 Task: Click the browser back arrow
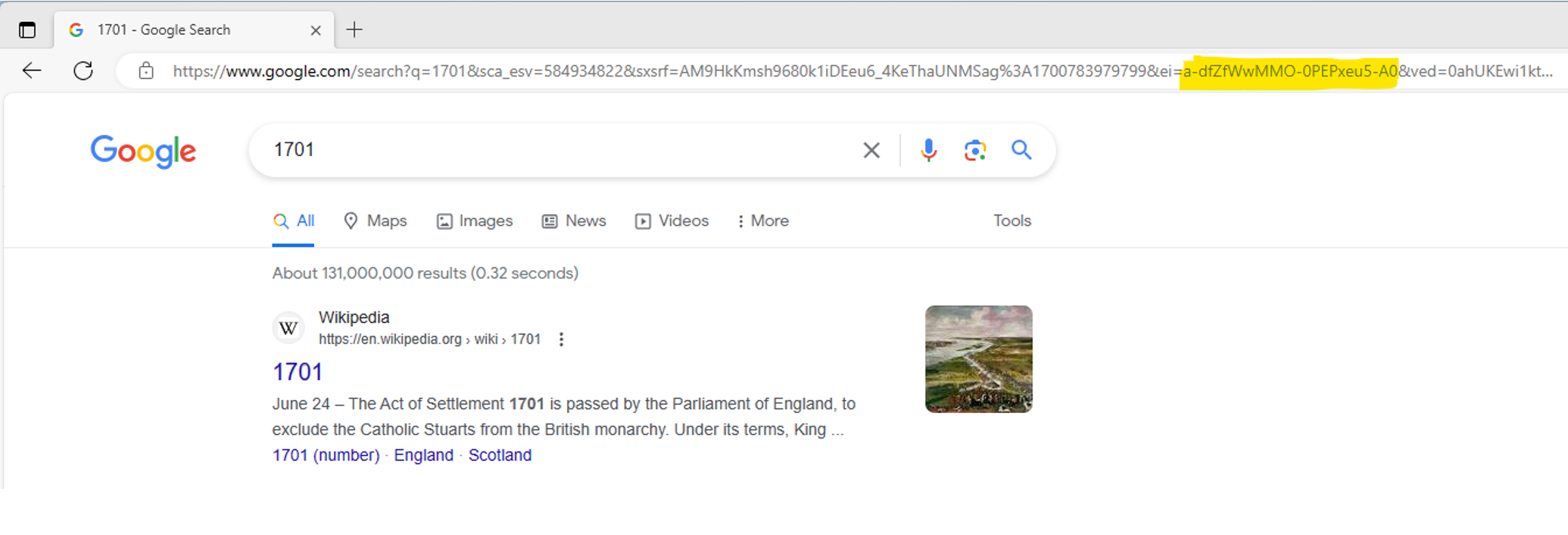point(32,71)
